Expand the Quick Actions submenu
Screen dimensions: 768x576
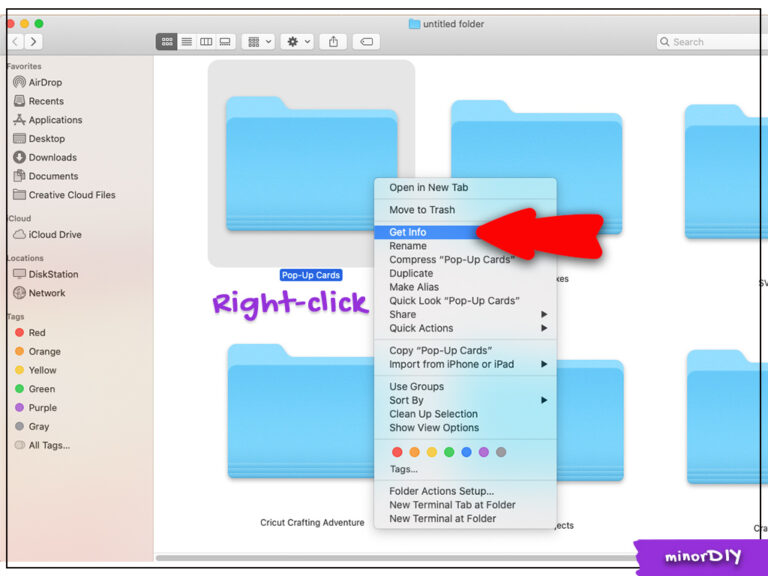point(465,328)
